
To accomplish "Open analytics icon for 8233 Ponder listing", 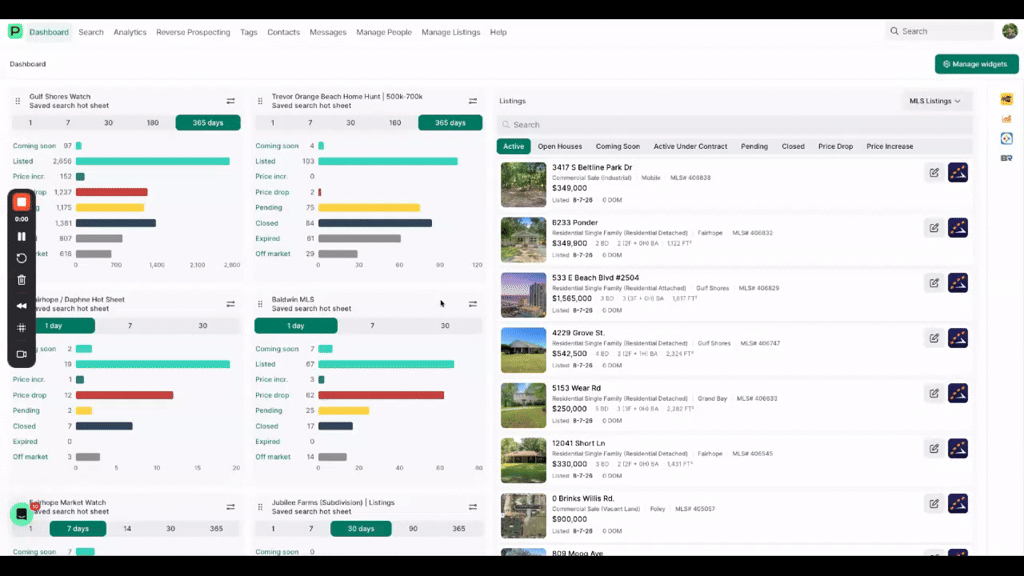I will tap(958, 228).
